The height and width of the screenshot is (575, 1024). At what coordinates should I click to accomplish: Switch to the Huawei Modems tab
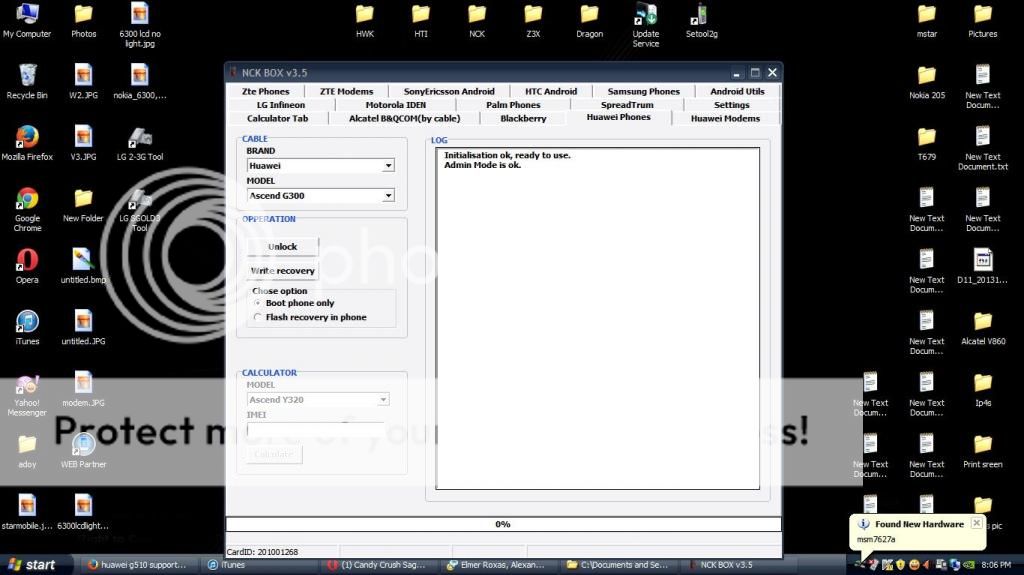725,118
